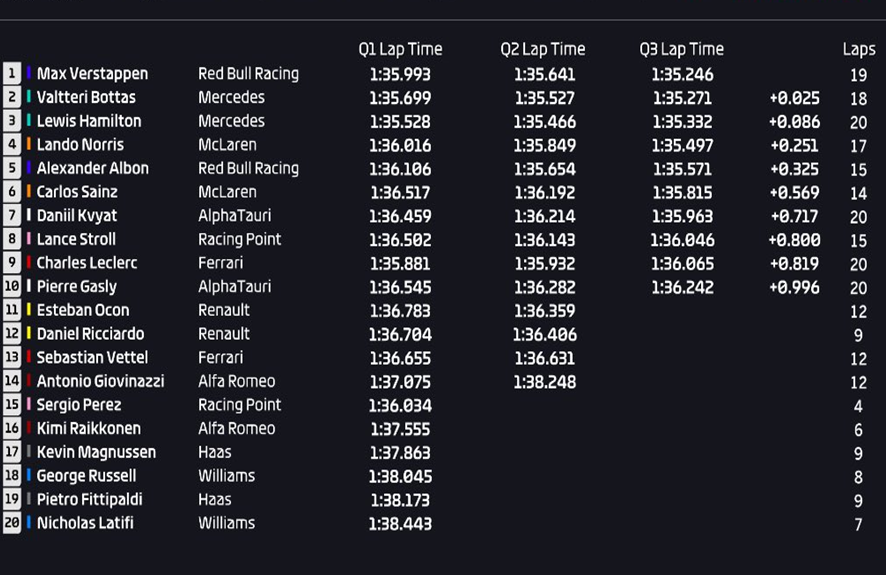Click Max Verstappen's blue team color bar
Screen dimensions: 886x575
tap(28, 73)
